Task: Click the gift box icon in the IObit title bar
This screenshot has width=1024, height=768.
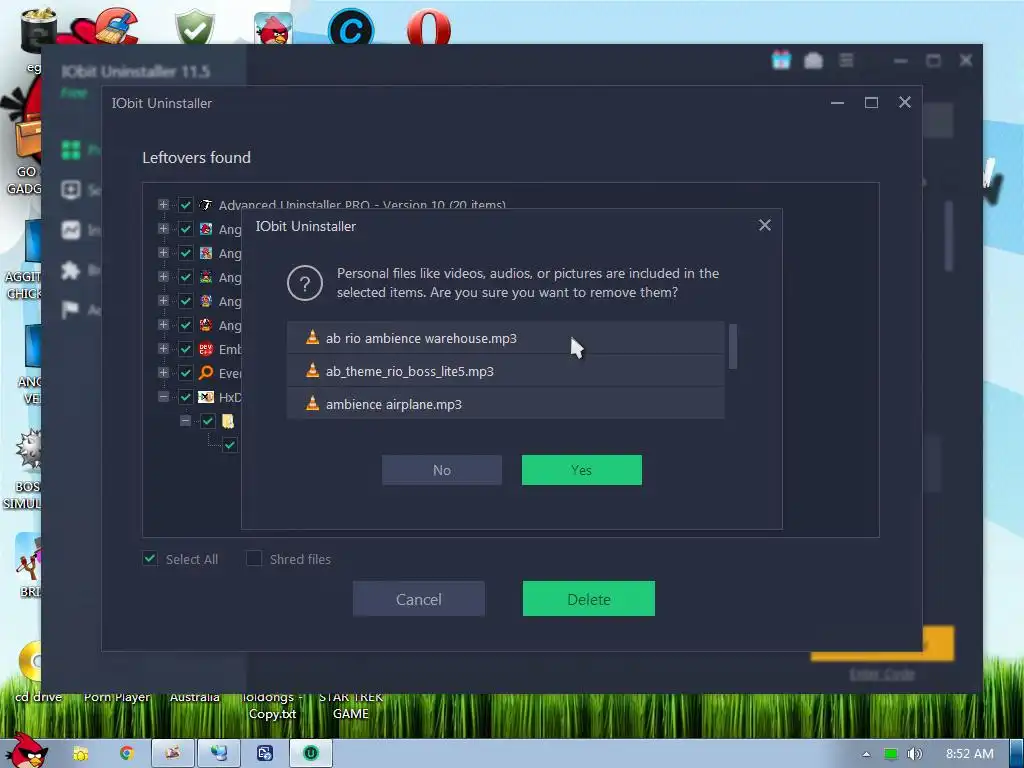Action: pyautogui.click(x=781, y=60)
